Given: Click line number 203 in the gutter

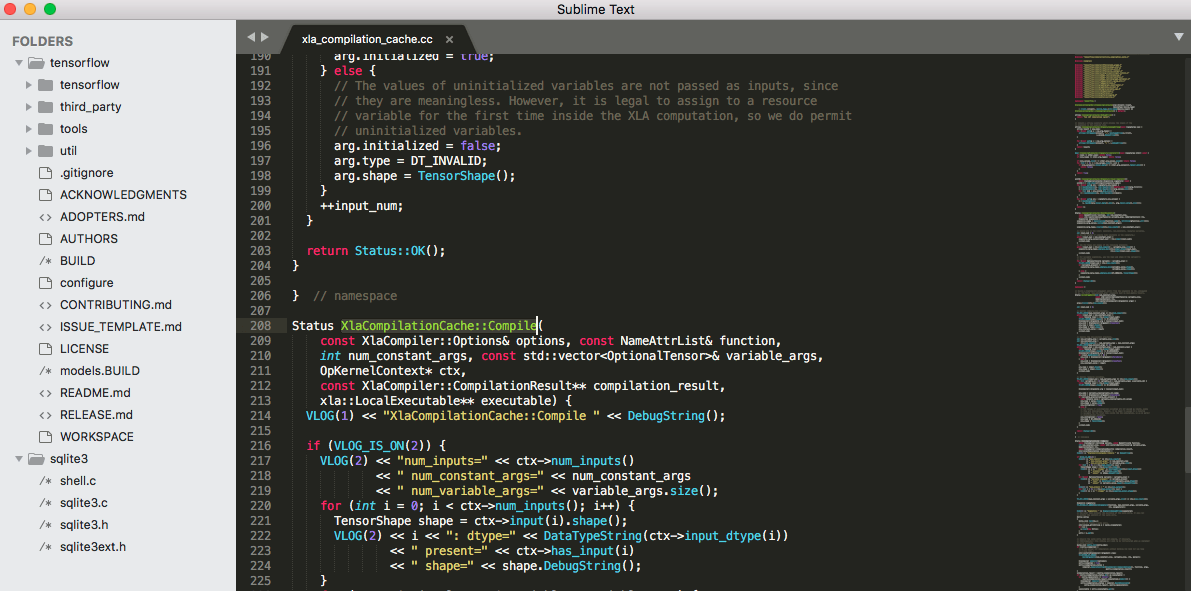Looking at the screenshot, I should pos(259,250).
